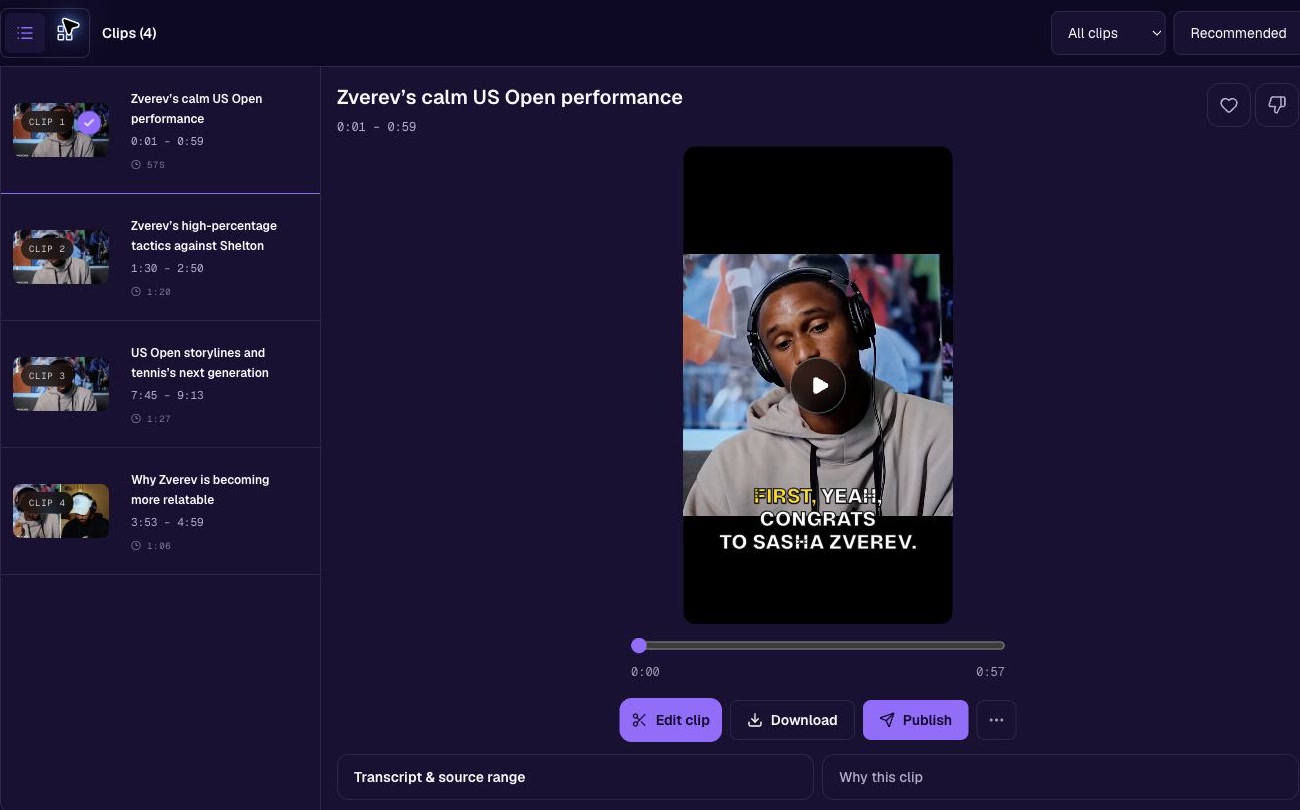Switch to the list view icon

[x=25, y=33]
